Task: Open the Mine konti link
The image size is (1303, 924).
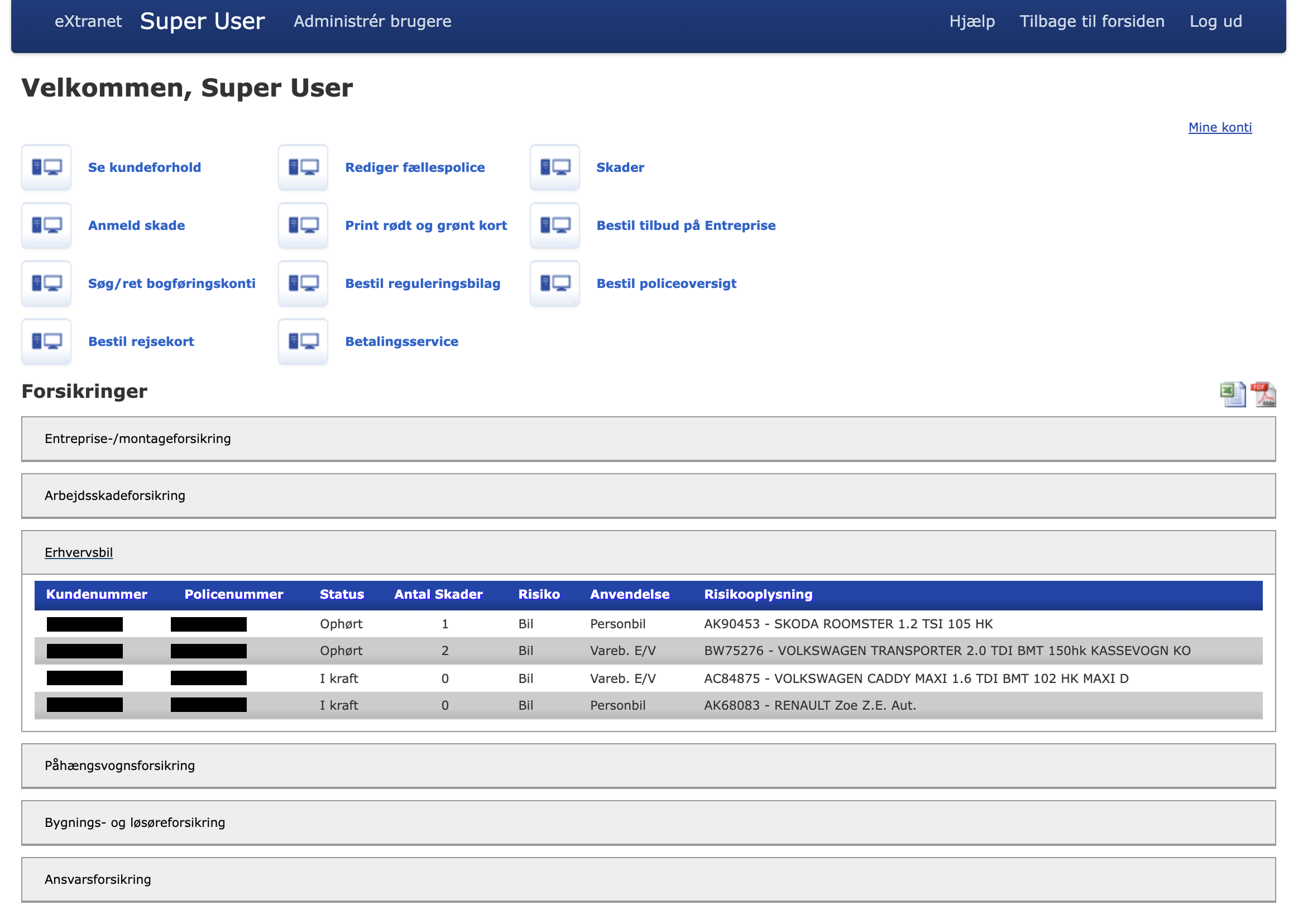Action: click(x=1219, y=127)
